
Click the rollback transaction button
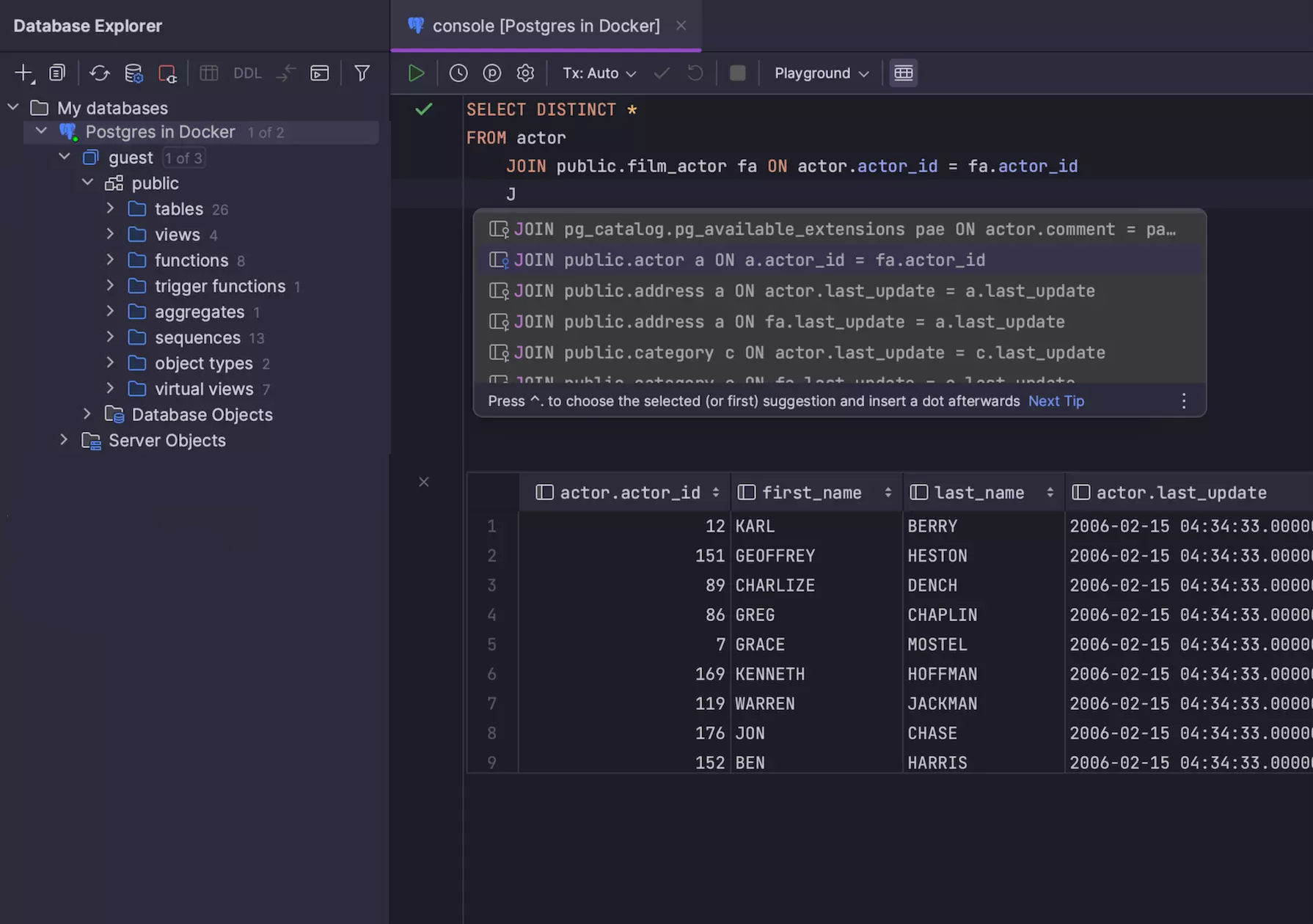tap(695, 73)
